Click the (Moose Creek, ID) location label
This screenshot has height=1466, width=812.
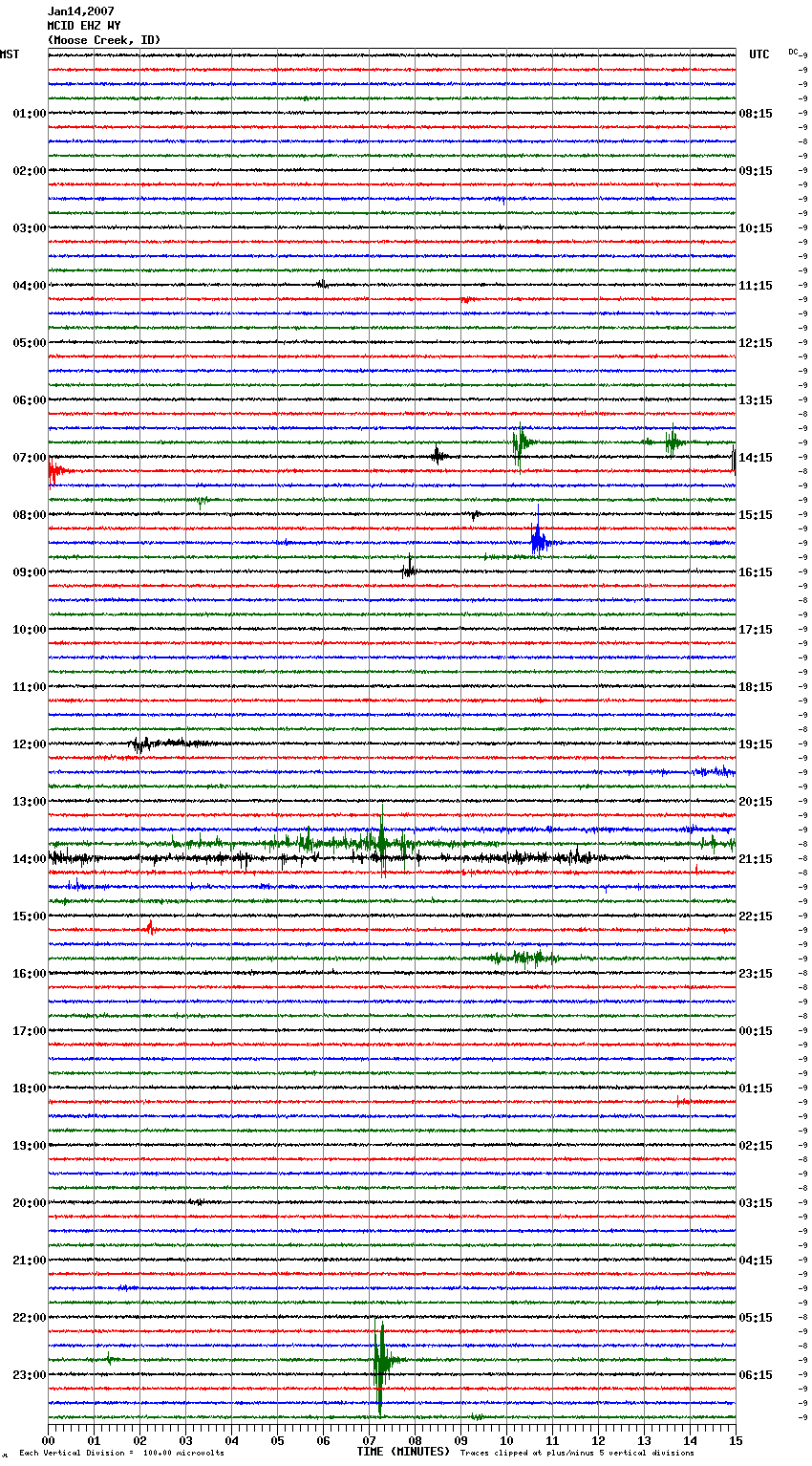click(104, 40)
